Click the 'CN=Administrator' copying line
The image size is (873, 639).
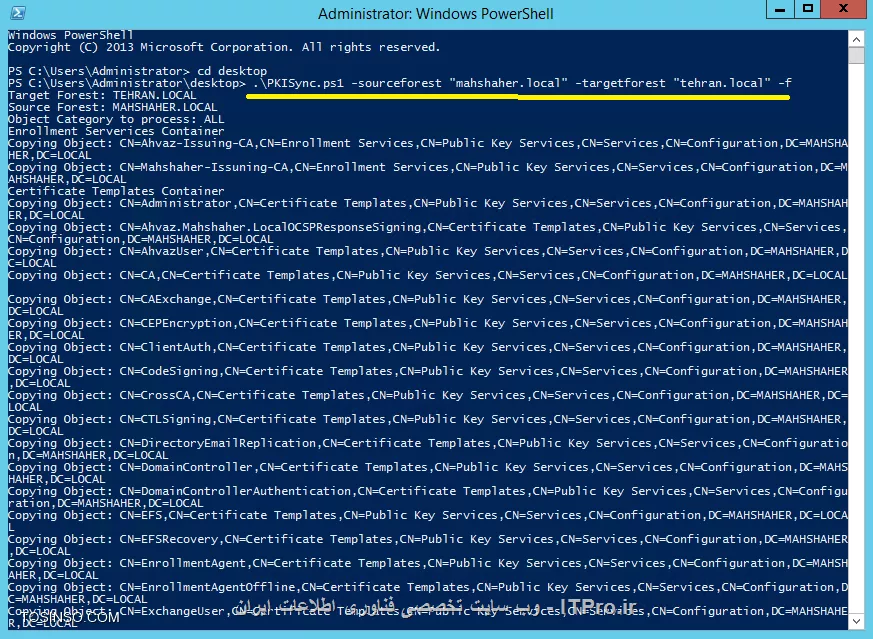click(x=428, y=209)
